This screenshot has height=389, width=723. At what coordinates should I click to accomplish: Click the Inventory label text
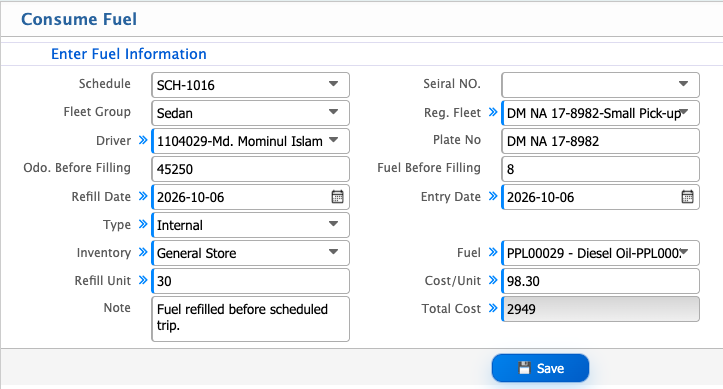tap(104, 253)
